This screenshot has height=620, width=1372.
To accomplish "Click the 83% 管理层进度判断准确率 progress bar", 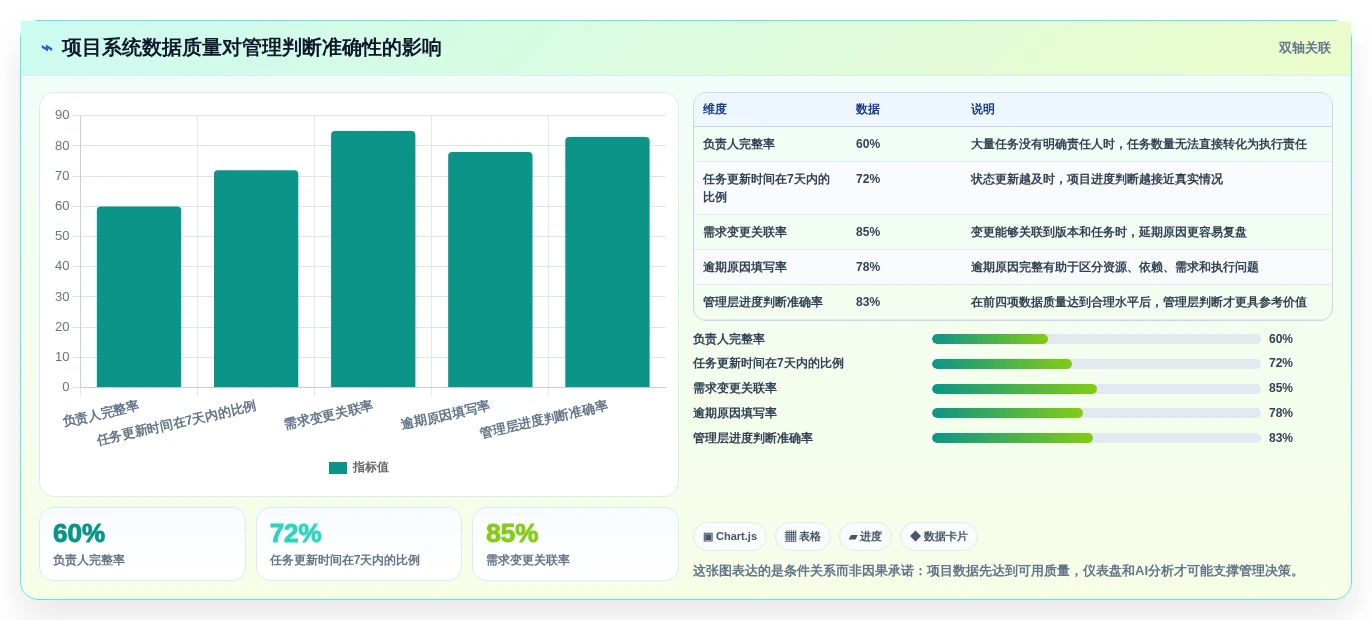I will click(x=1096, y=438).
